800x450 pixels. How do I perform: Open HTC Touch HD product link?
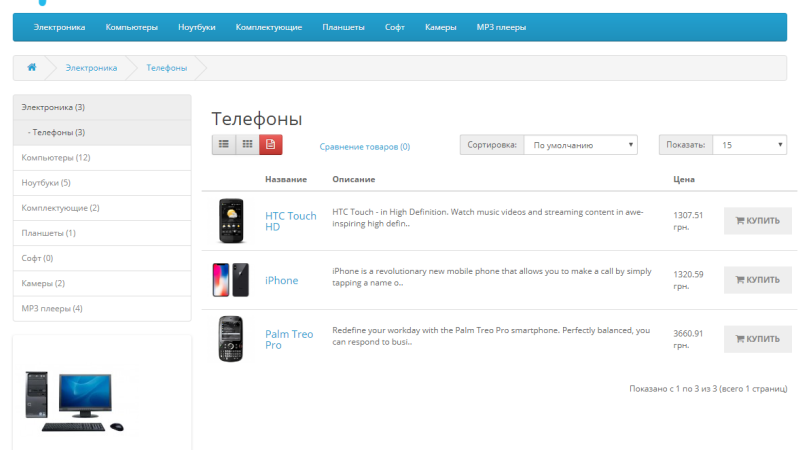tap(291, 221)
